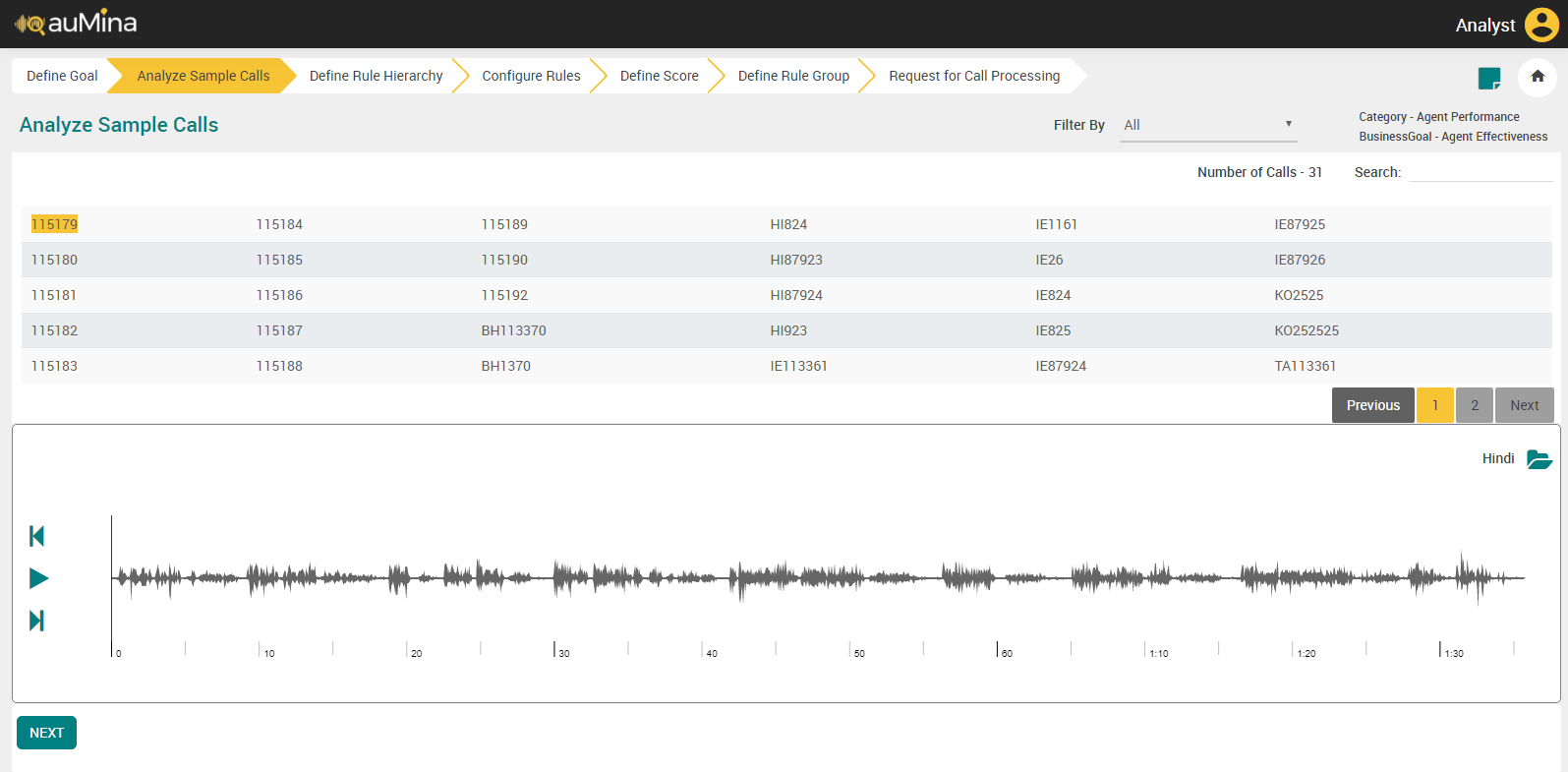Screen dimensions: 1568x772
Task: Select call 115183
Action: (54, 366)
